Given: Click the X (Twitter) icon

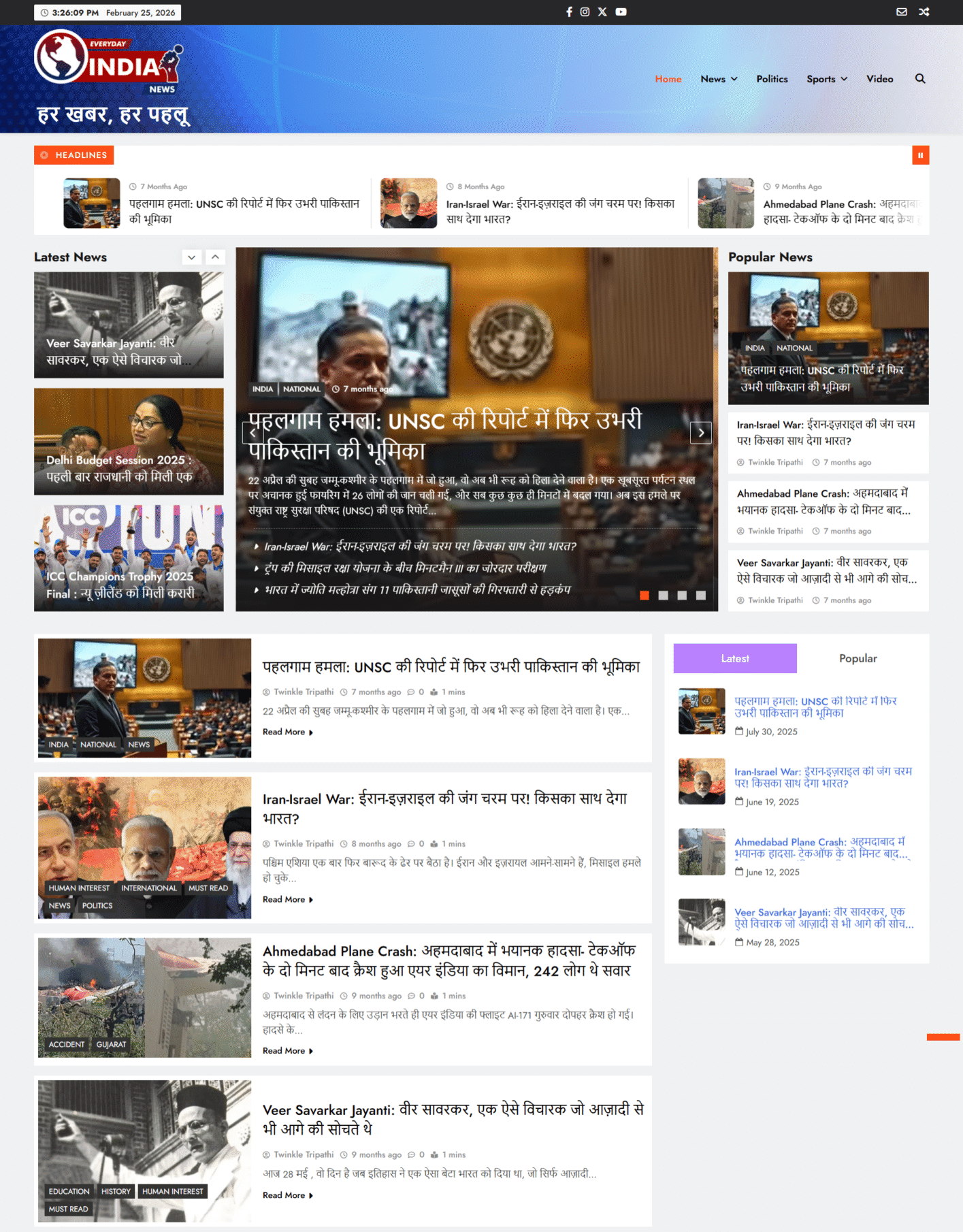Looking at the screenshot, I should tap(602, 12).
